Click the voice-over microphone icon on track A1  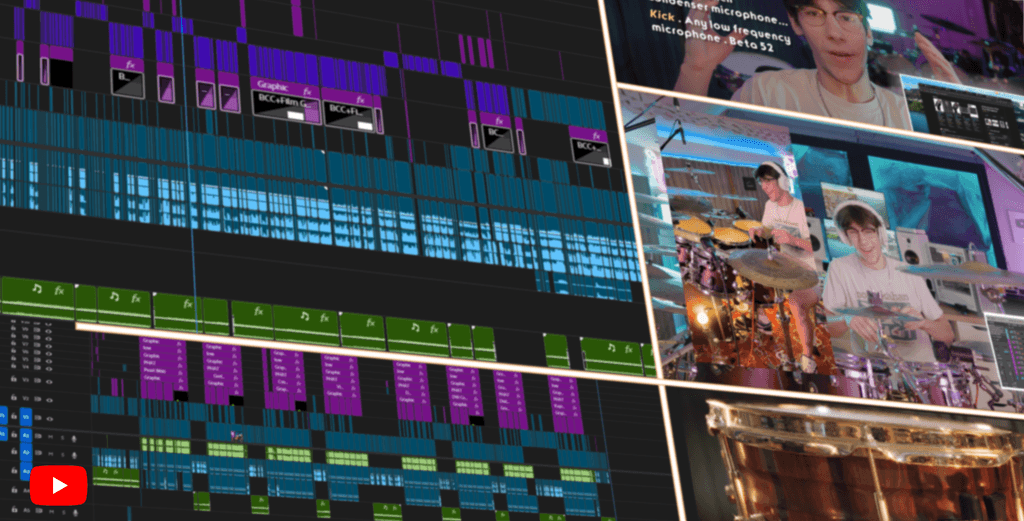pos(74,439)
